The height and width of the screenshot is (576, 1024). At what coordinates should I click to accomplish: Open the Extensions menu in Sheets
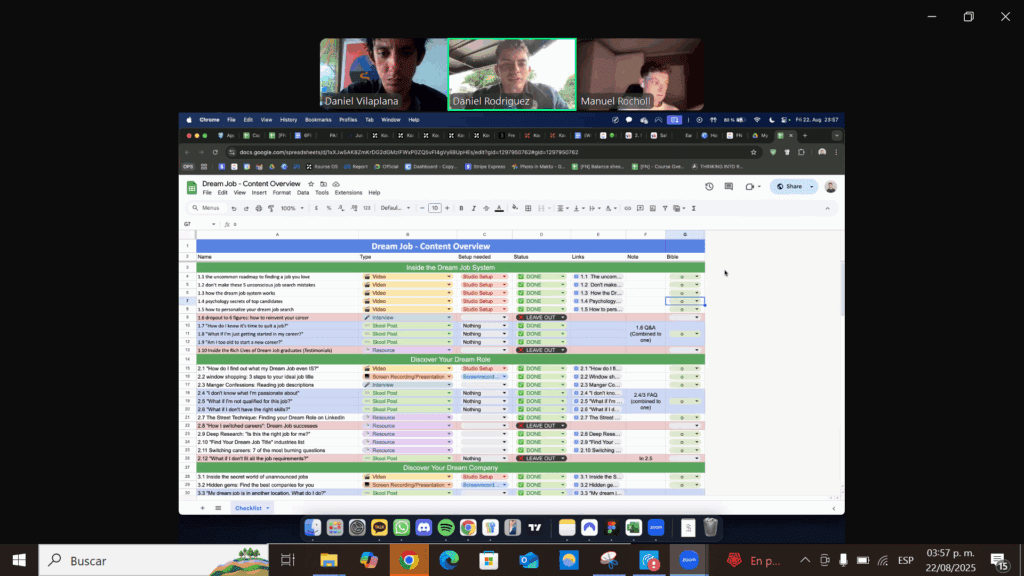coord(349,192)
